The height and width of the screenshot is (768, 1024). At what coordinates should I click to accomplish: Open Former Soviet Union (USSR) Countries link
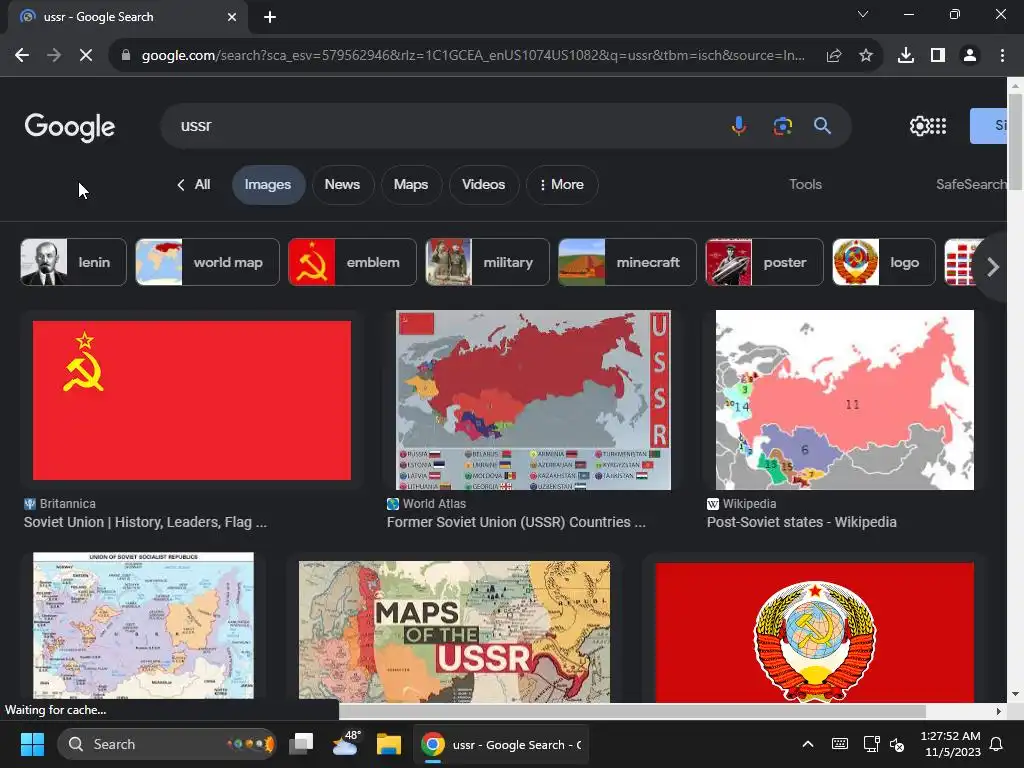(516, 522)
